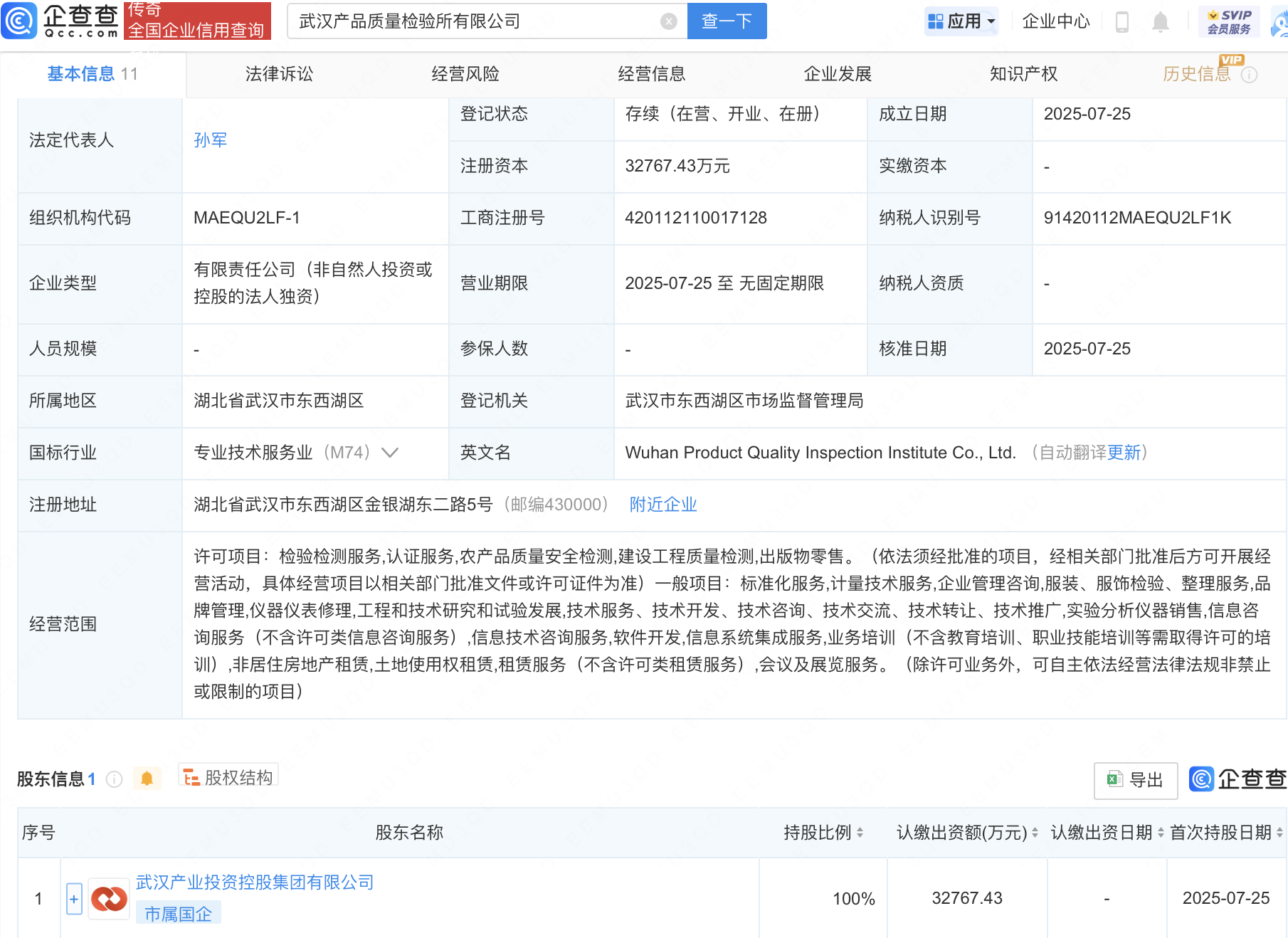Export shareholder list with 导出

pos(1136,780)
